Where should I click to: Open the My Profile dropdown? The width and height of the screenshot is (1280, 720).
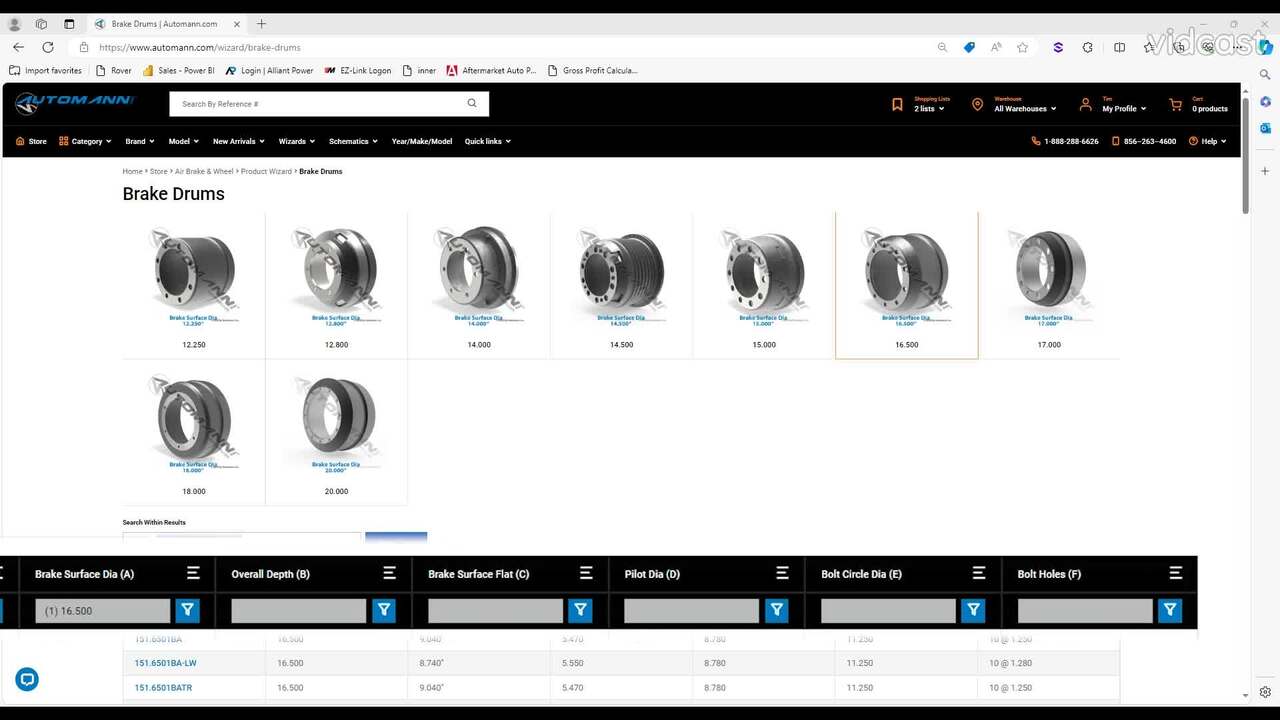[1123, 109]
